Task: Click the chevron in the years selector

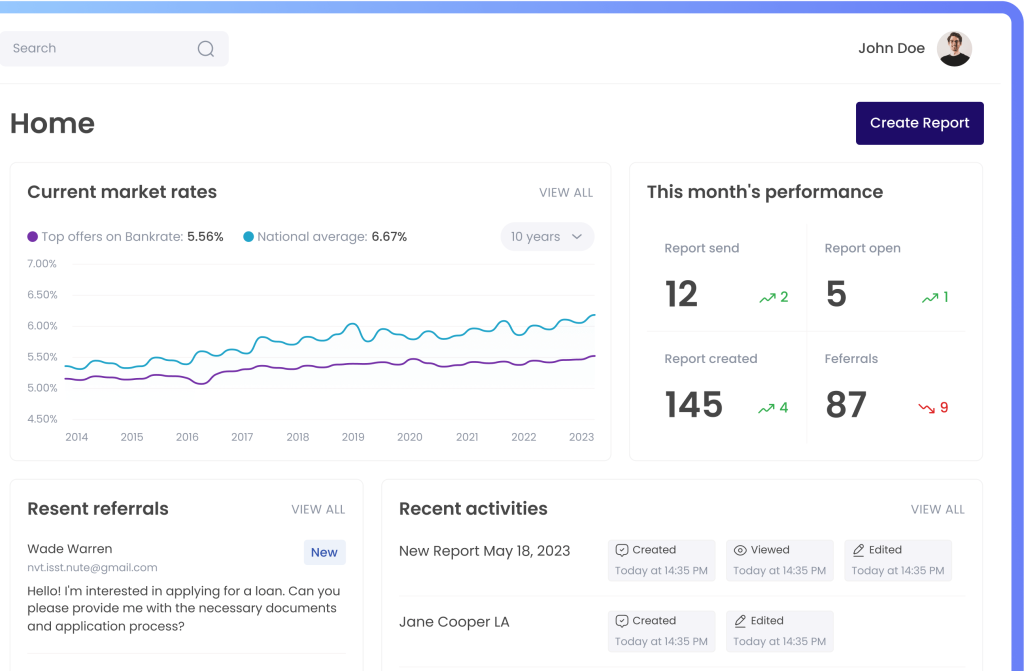Action: click(577, 237)
